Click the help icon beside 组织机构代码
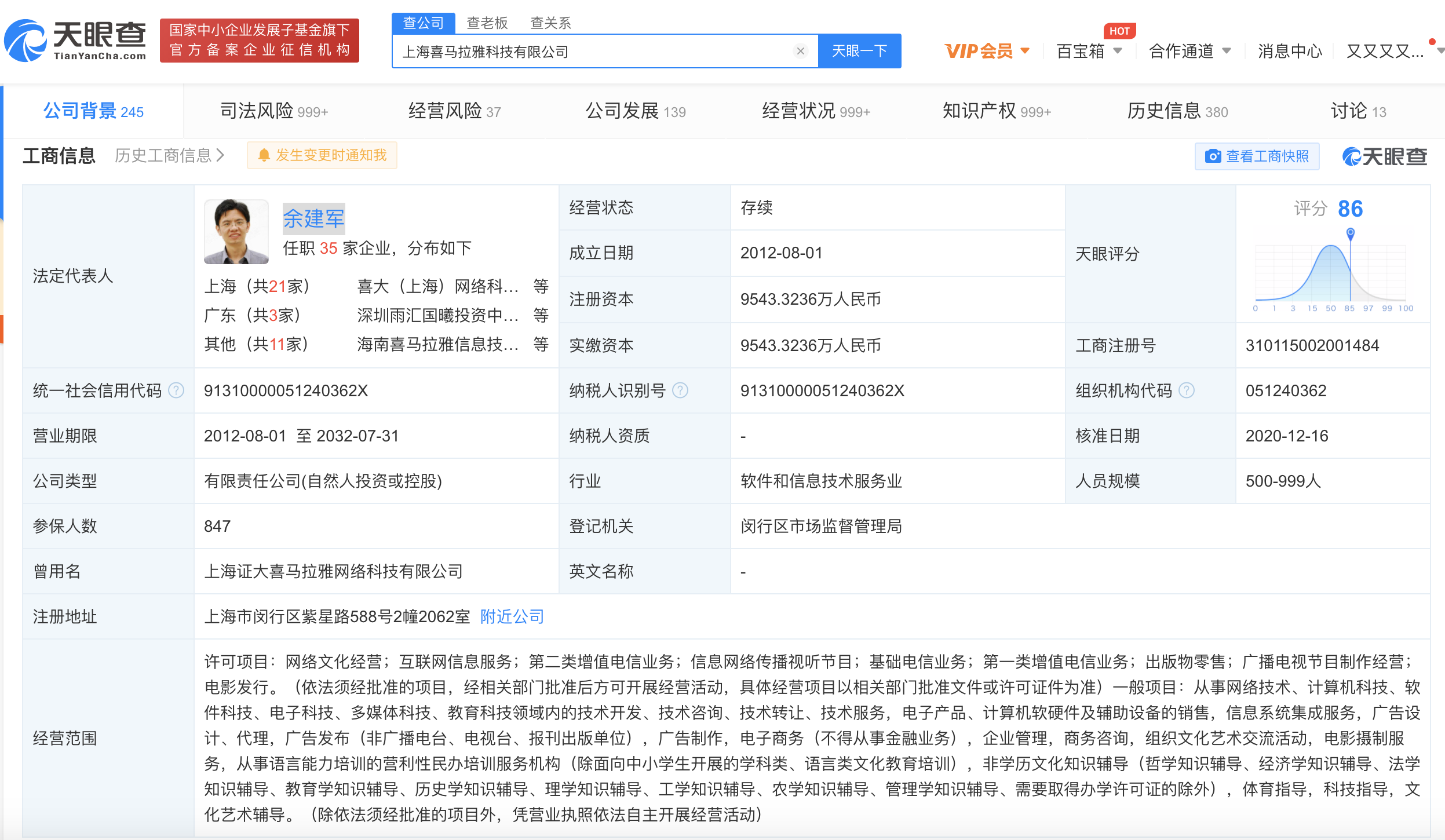1445x840 pixels. coord(1187,390)
